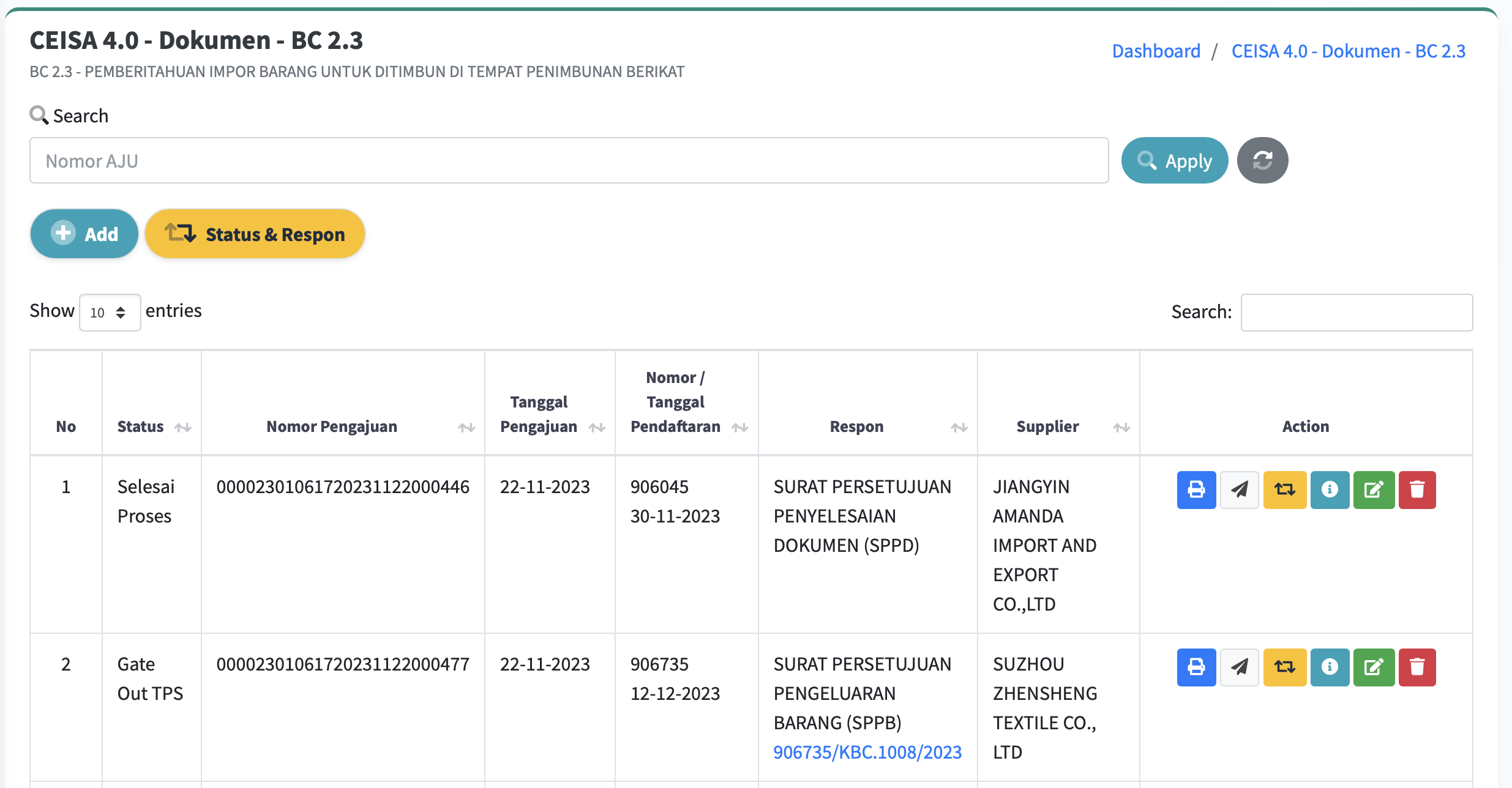This screenshot has width=1512, height=788.
Task: Click the send paper-plane icon in row 1
Action: click(x=1239, y=489)
